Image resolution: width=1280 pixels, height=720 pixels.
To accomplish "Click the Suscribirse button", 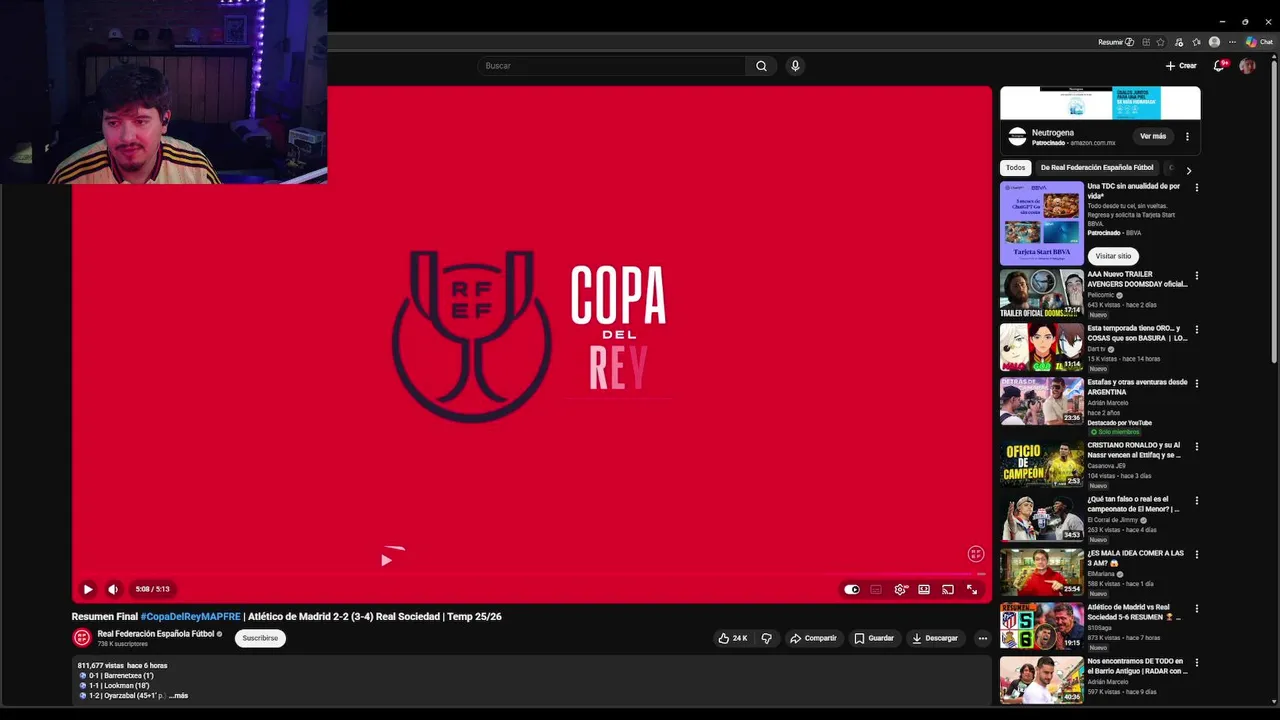I will 260,638.
